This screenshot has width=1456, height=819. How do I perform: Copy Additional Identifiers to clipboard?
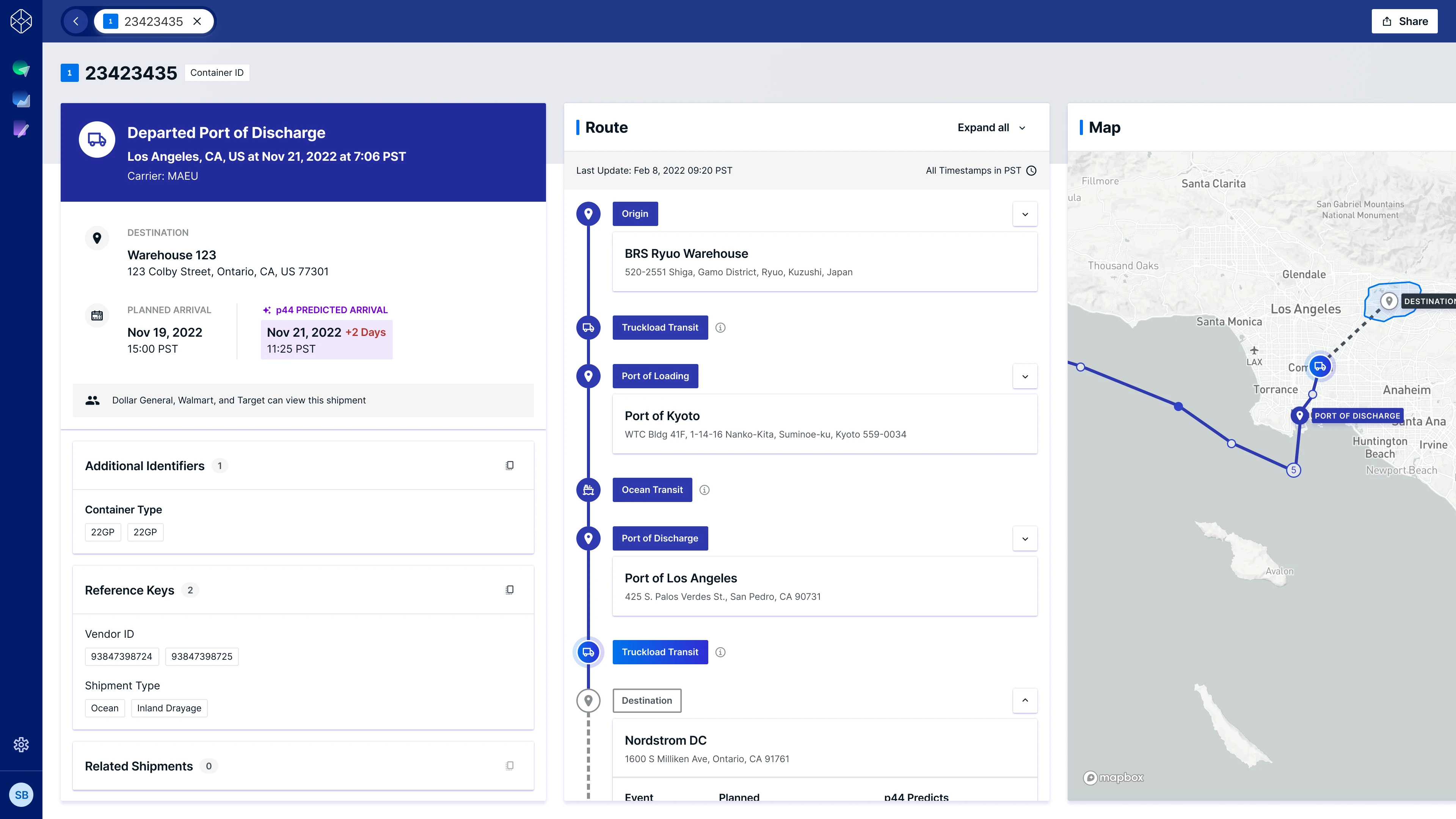[x=509, y=465]
